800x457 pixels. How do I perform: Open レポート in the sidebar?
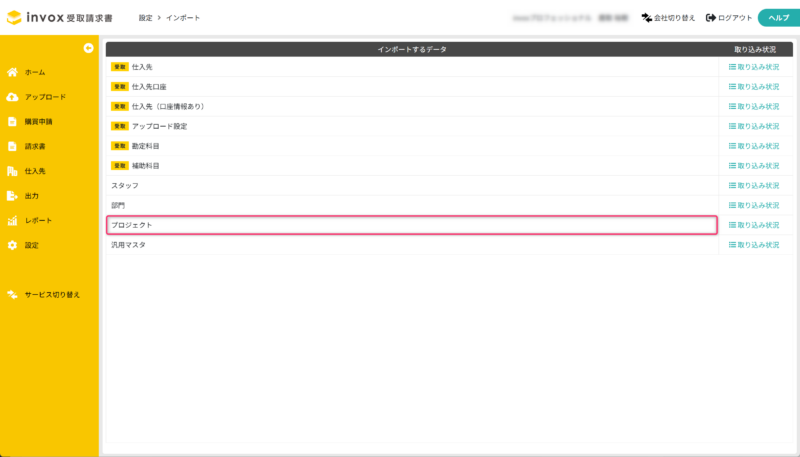click(x=38, y=220)
